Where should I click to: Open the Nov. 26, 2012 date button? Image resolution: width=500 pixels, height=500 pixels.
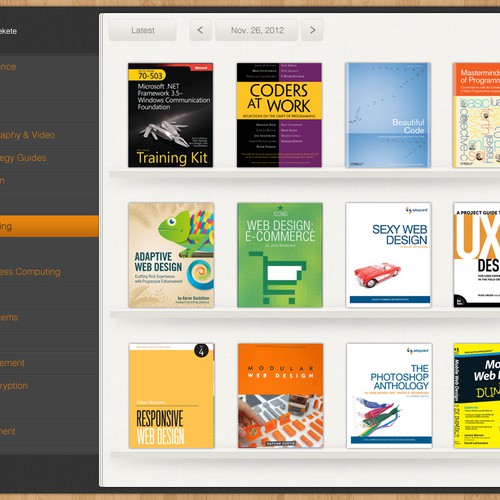256,30
